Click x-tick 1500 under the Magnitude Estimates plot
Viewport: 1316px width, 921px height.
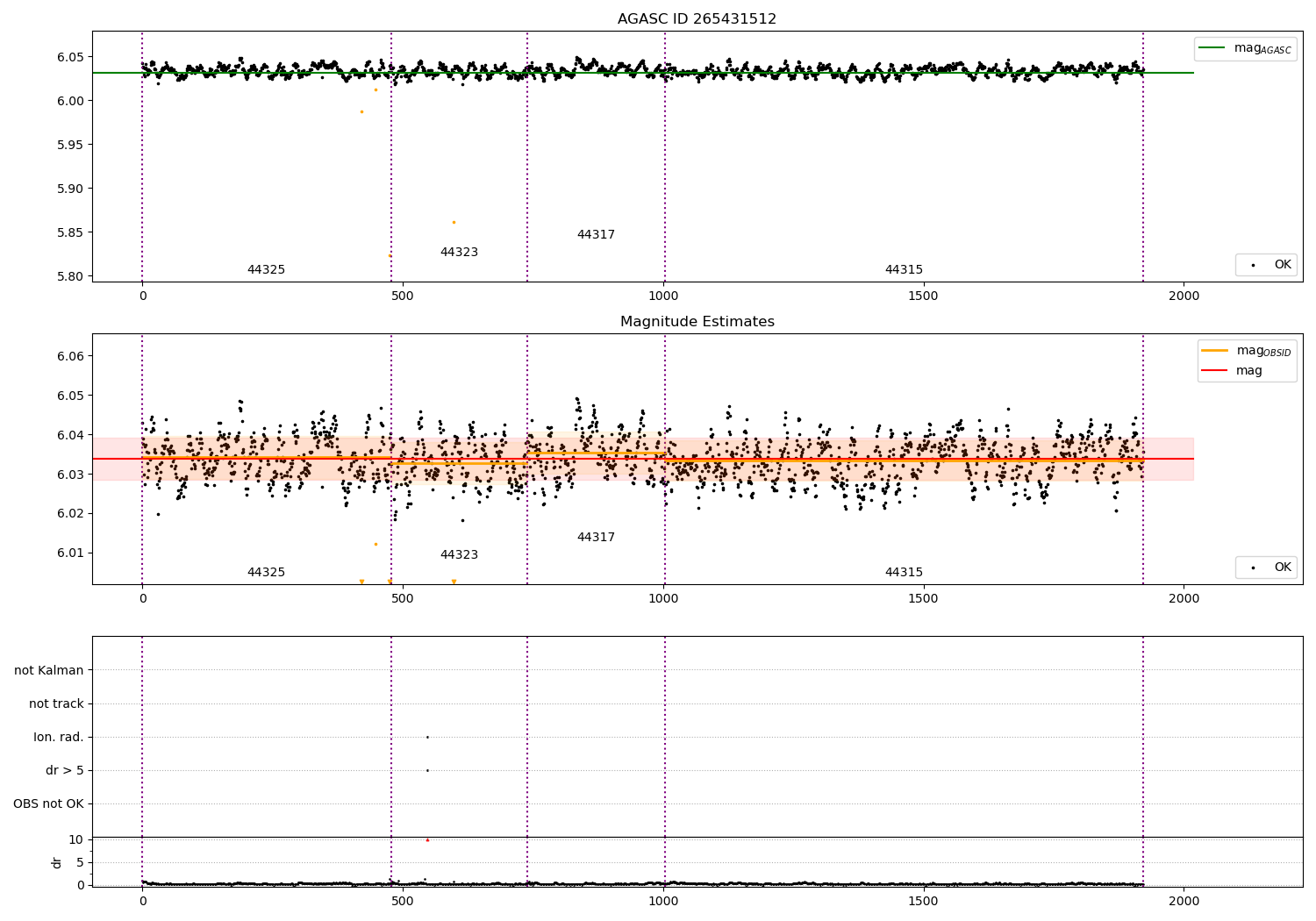point(924,599)
